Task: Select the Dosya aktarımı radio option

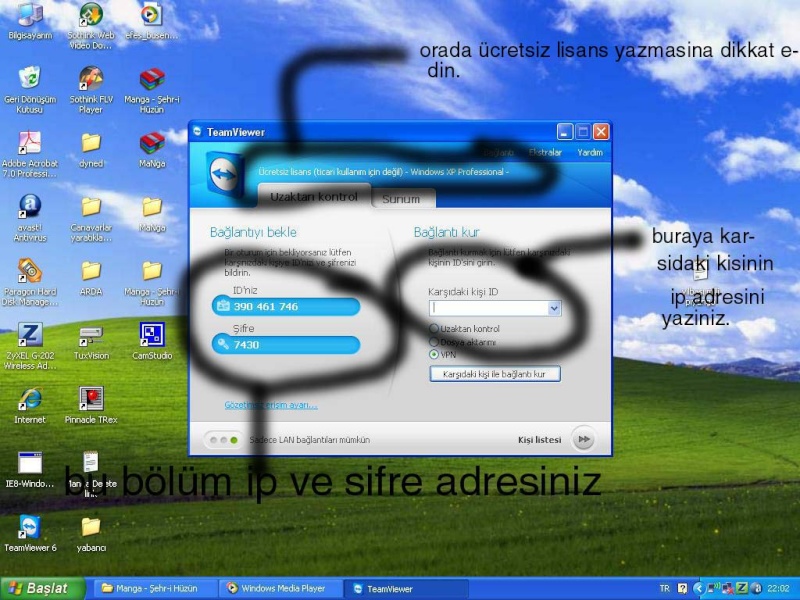Action: click(434, 341)
